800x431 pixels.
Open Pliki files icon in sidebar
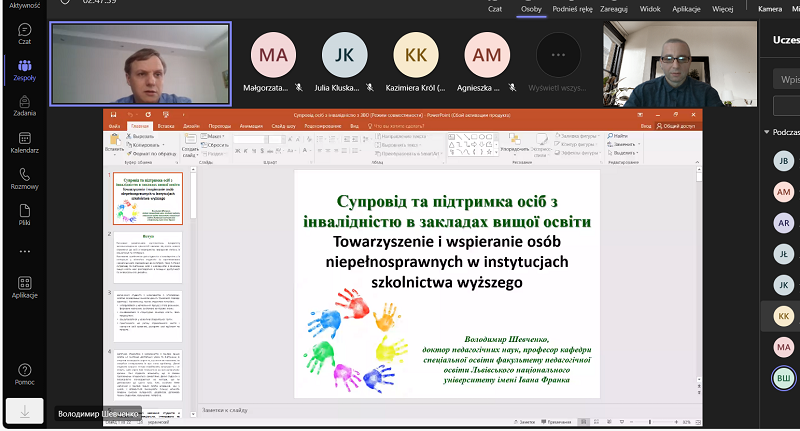point(24,215)
